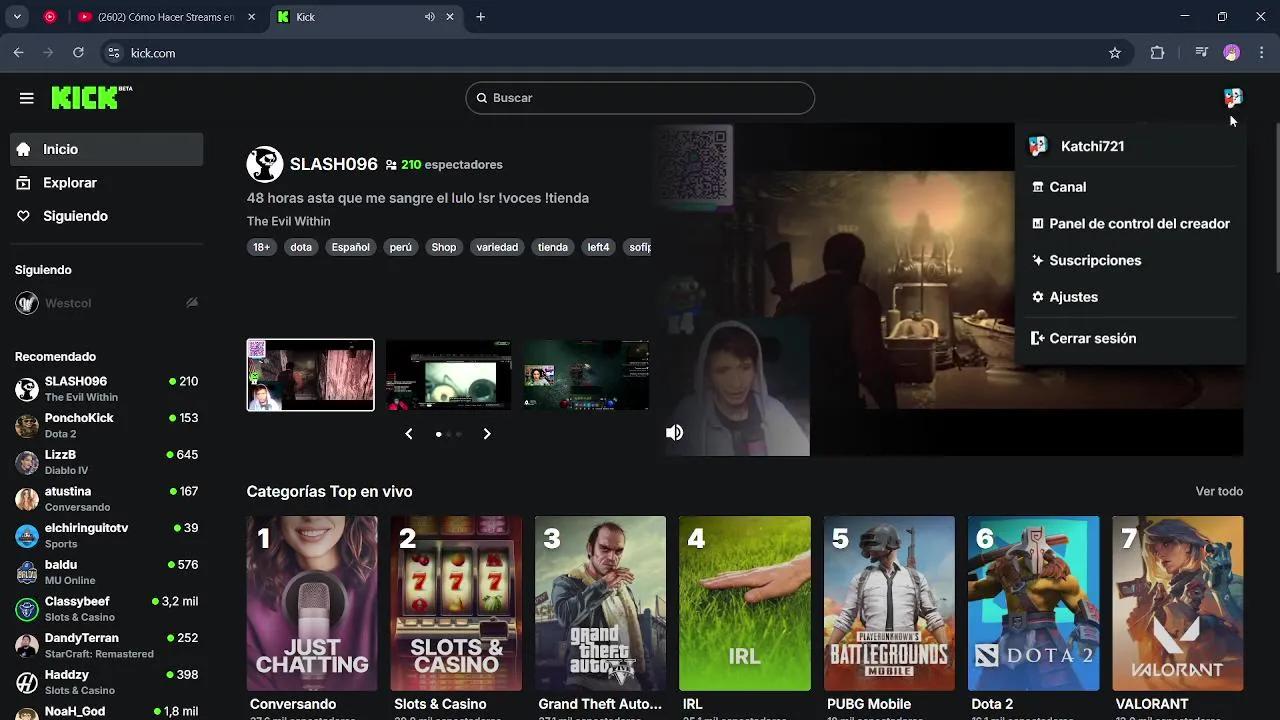Mute the Kick tab audio icon

click(x=430, y=17)
